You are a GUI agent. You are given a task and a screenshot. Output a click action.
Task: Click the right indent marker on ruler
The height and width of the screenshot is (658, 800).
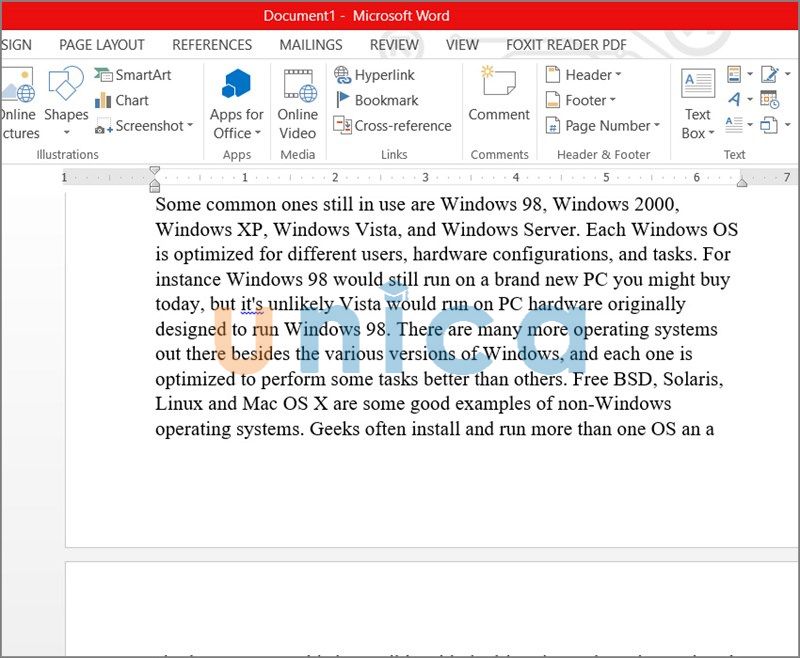742,182
